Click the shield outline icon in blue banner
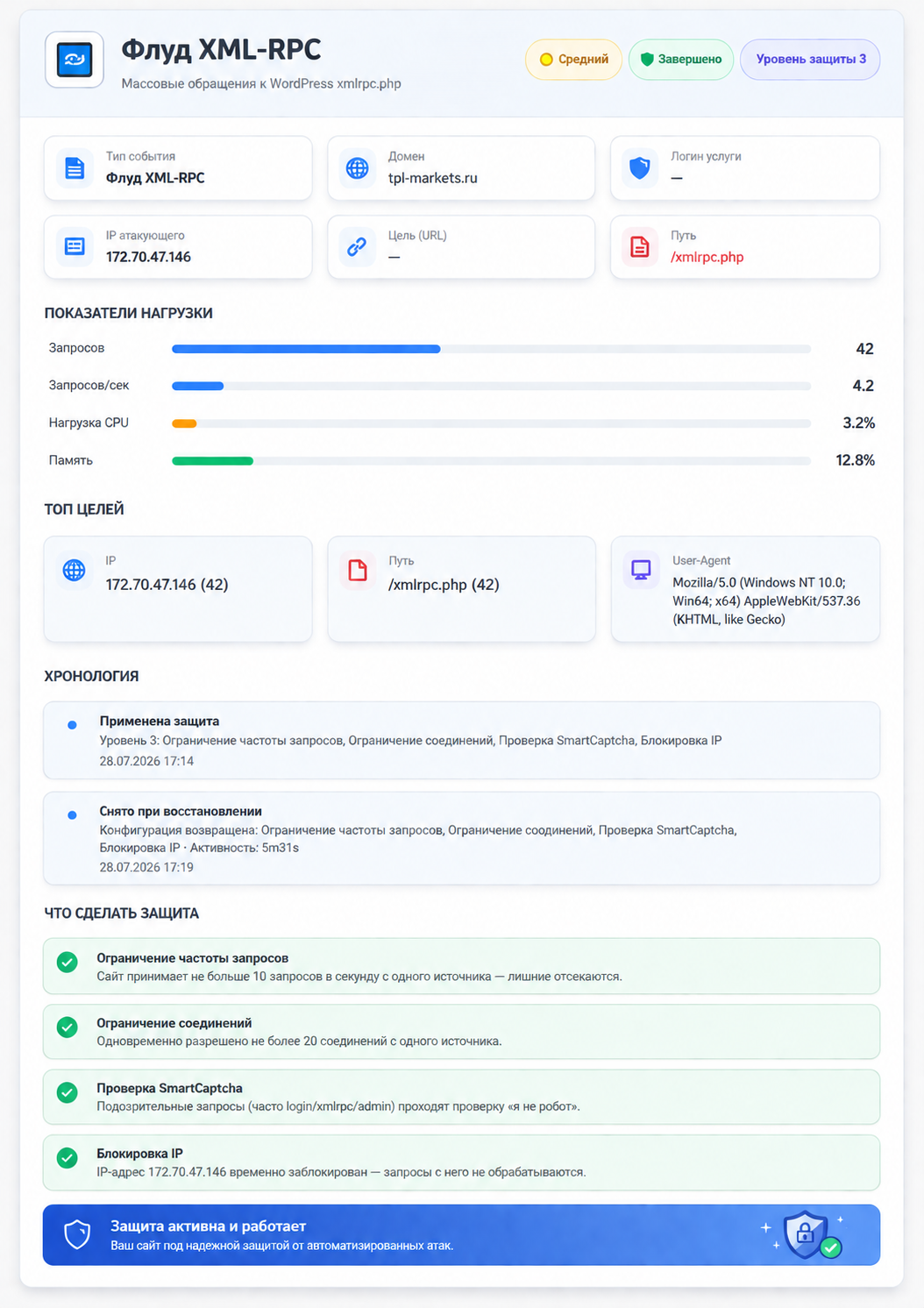The image size is (924, 1308). click(x=78, y=1234)
